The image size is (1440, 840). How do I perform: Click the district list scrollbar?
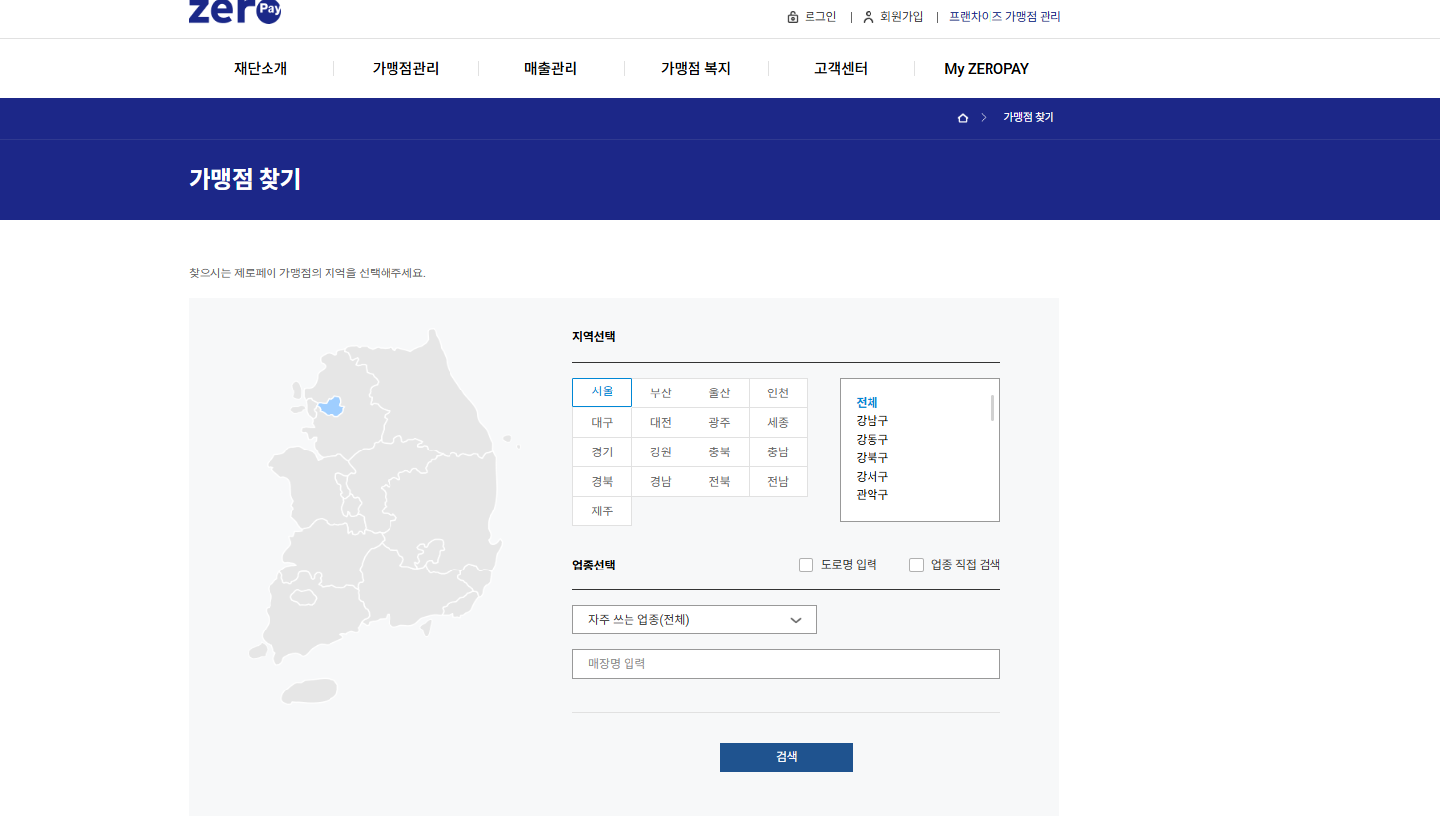tap(992, 408)
